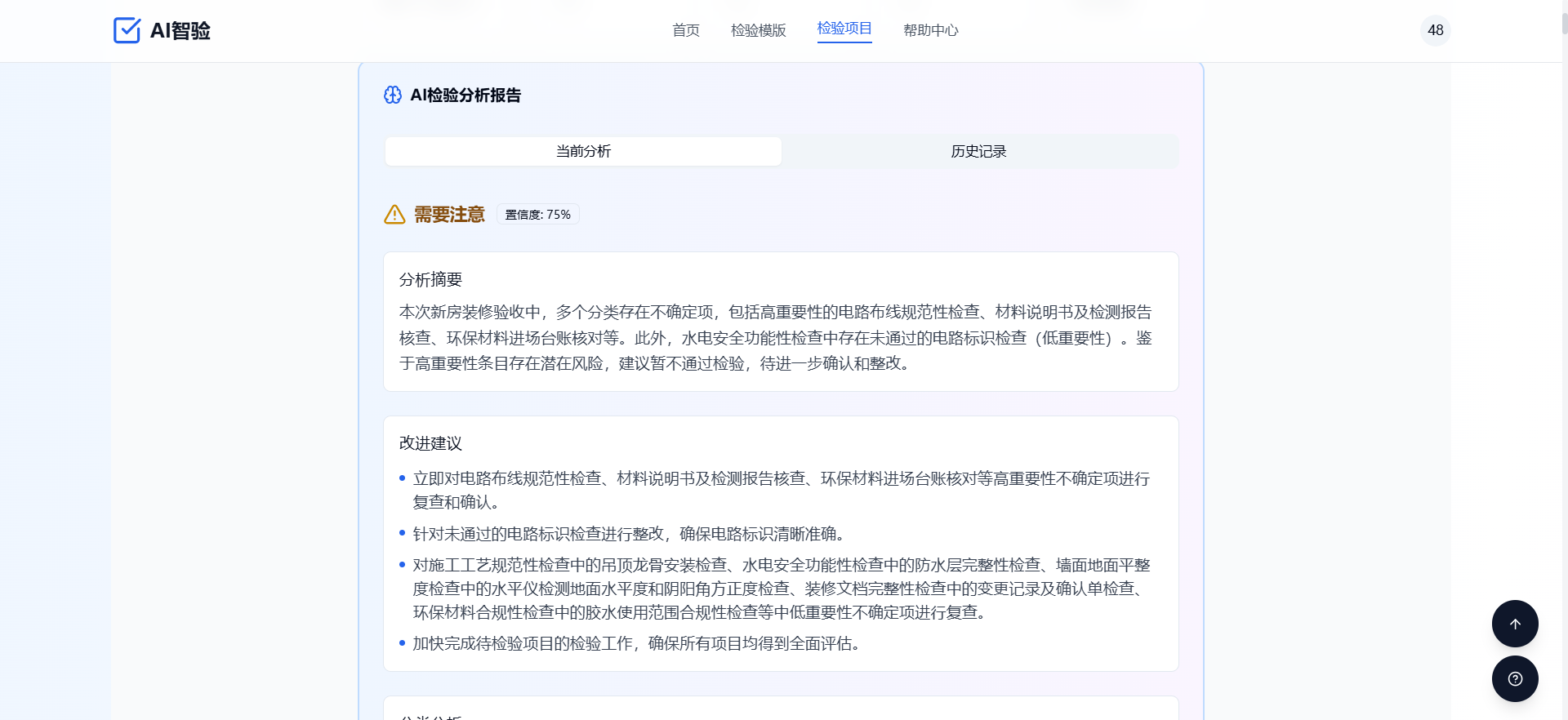Click the scroll-to-top arrow button

[1515, 624]
